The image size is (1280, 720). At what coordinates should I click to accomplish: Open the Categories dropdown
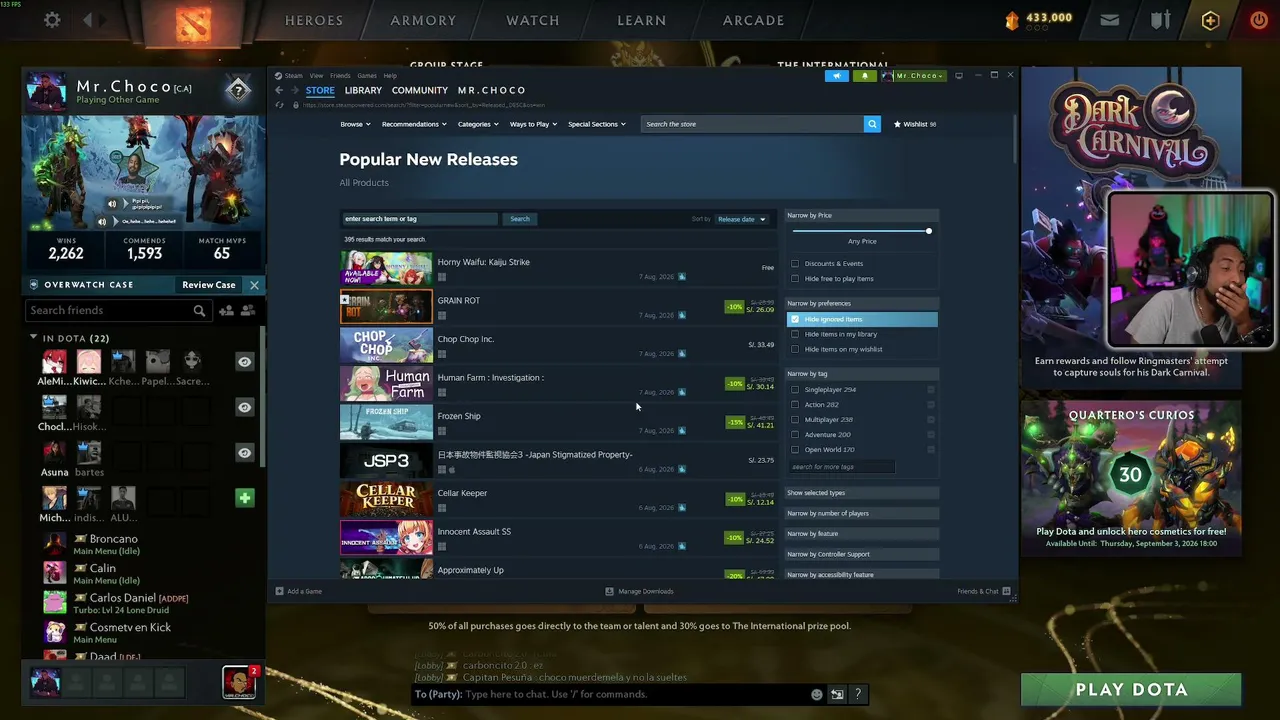(x=477, y=124)
